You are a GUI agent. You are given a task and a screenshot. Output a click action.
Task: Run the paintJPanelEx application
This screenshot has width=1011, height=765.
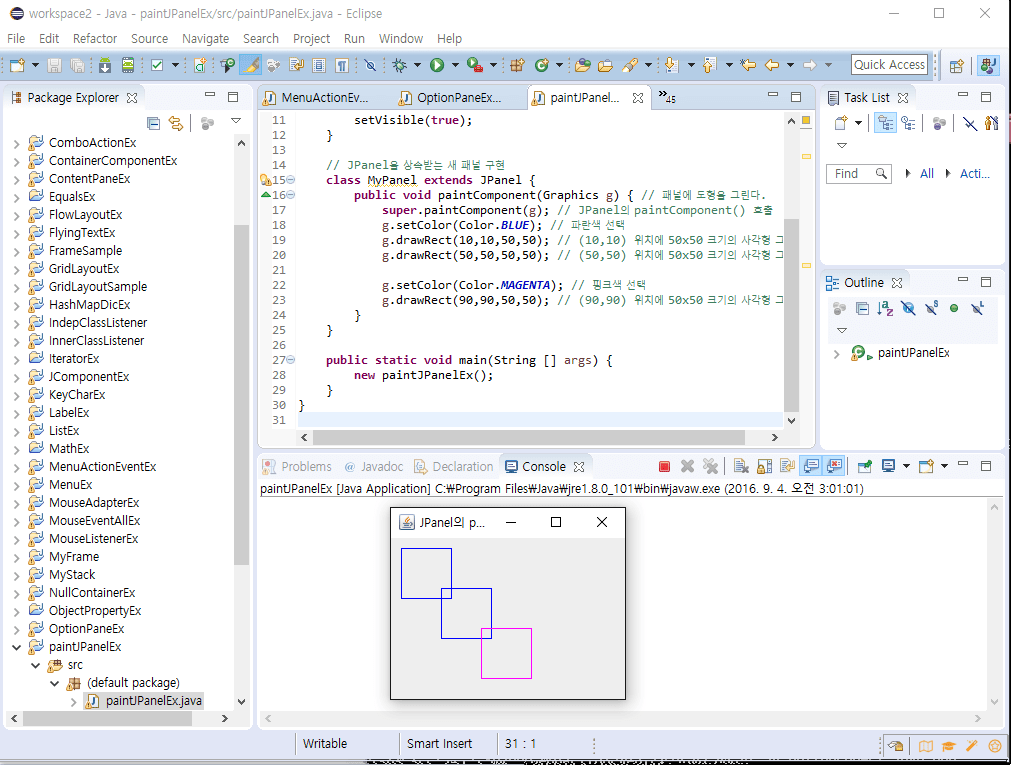click(437, 64)
